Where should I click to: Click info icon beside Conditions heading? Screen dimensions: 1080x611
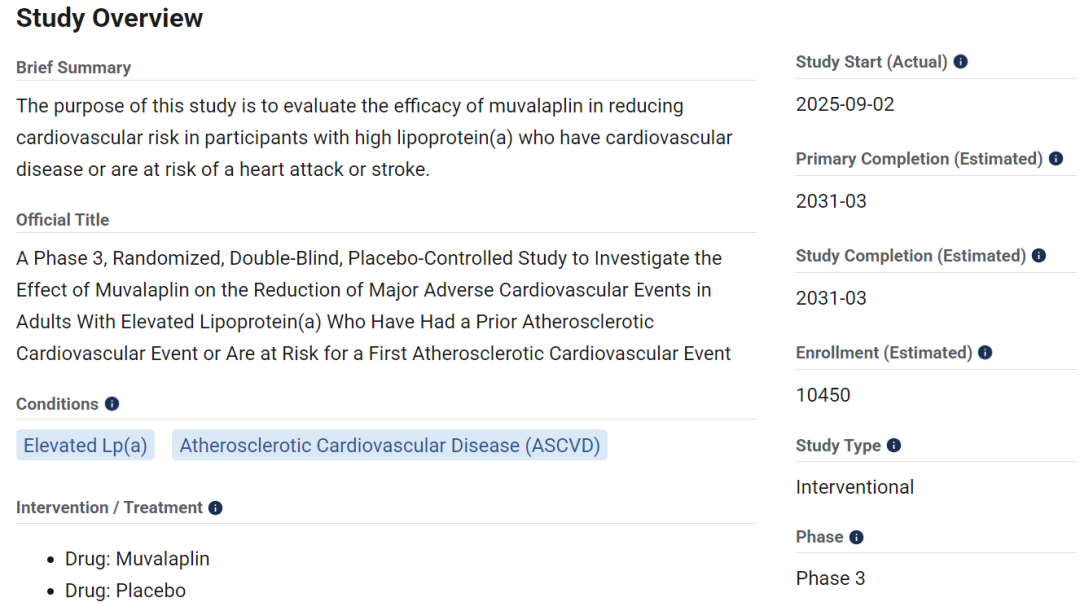(112, 404)
